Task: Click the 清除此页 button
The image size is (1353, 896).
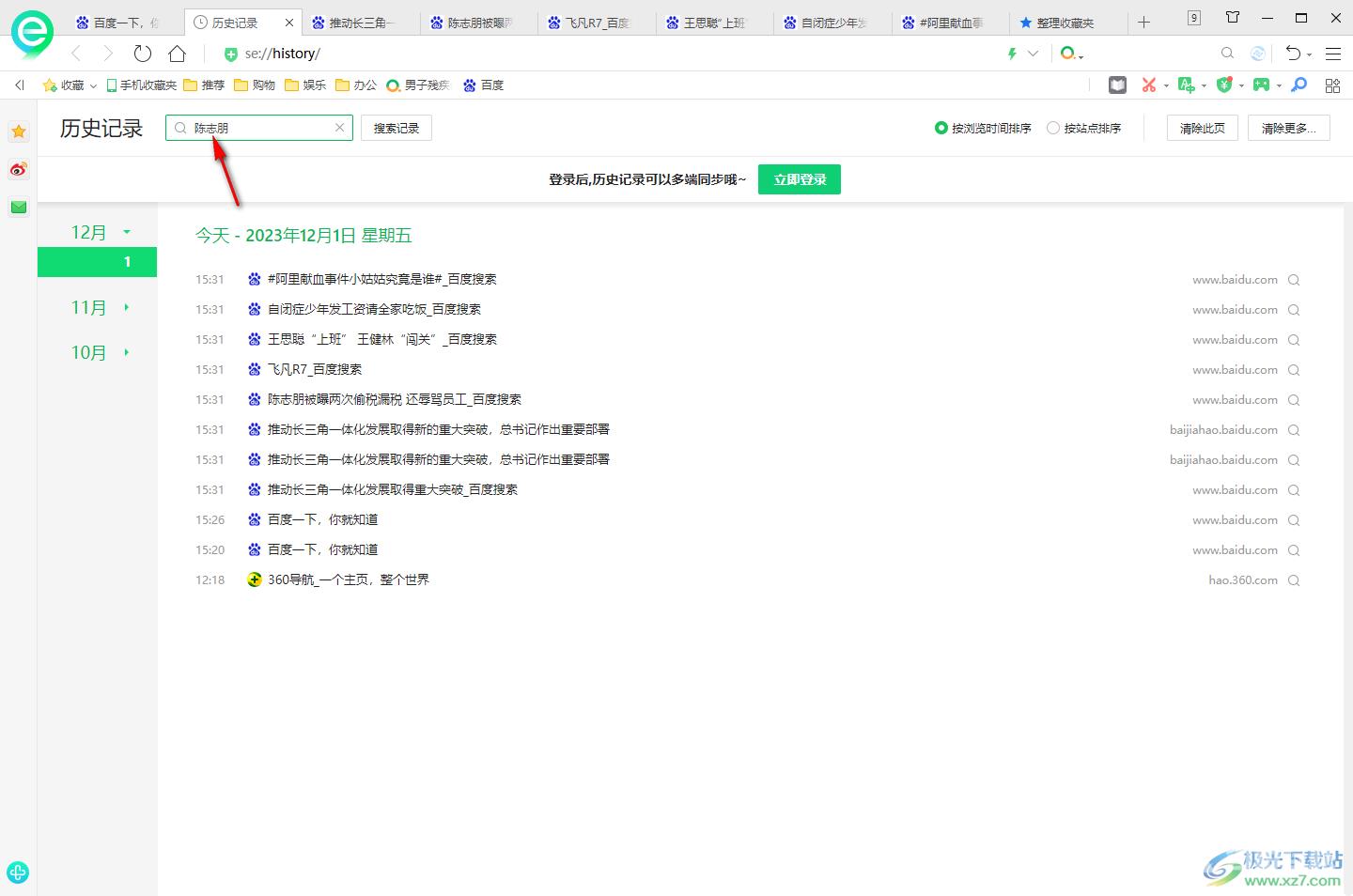Action: click(1203, 128)
